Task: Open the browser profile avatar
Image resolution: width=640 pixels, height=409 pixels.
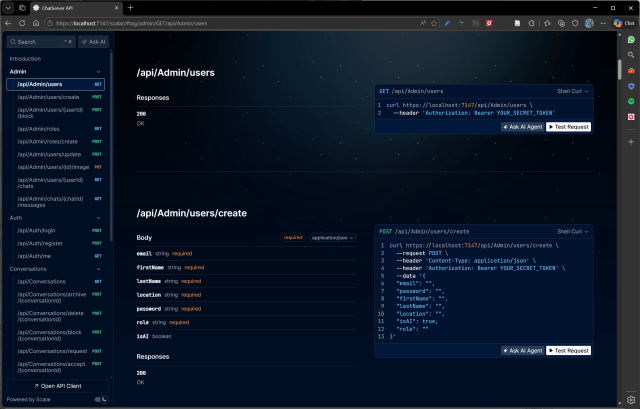Action: click(589, 23)
